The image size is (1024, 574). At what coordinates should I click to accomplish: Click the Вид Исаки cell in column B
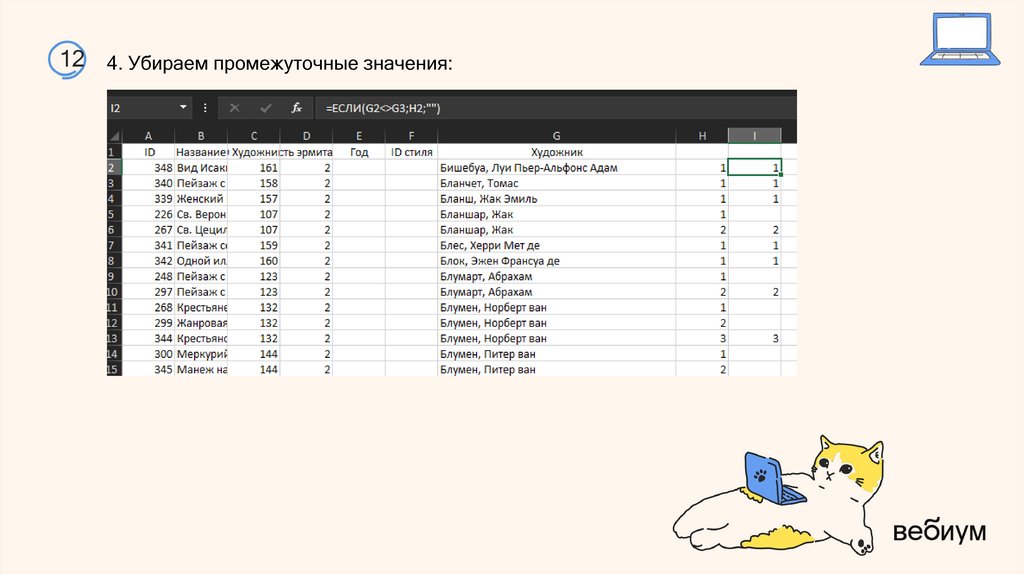[x=201, y=168]
